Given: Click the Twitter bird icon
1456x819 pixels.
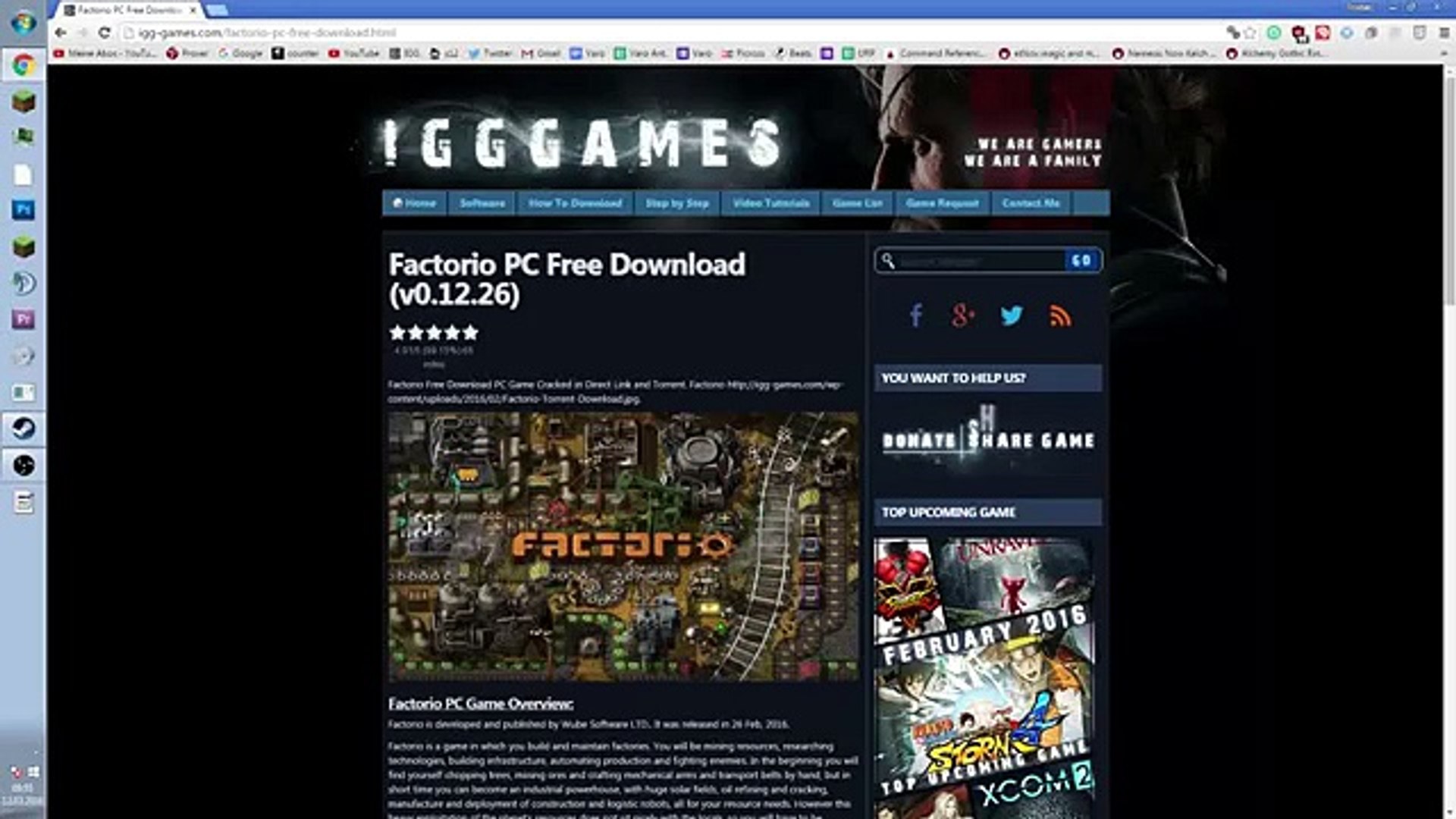Looking at the screenshot, I should coord(1012,315).
